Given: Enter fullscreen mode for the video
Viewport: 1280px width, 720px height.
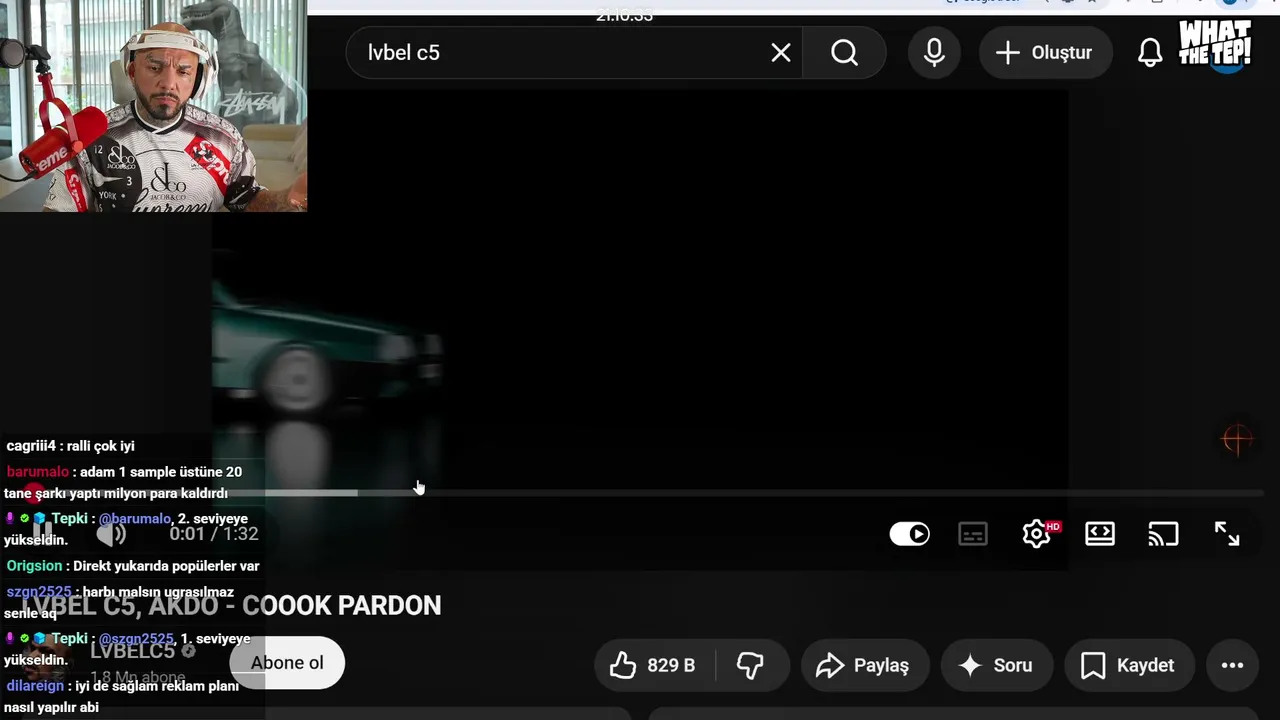Looking at the screenshot, I should 1227,534.
